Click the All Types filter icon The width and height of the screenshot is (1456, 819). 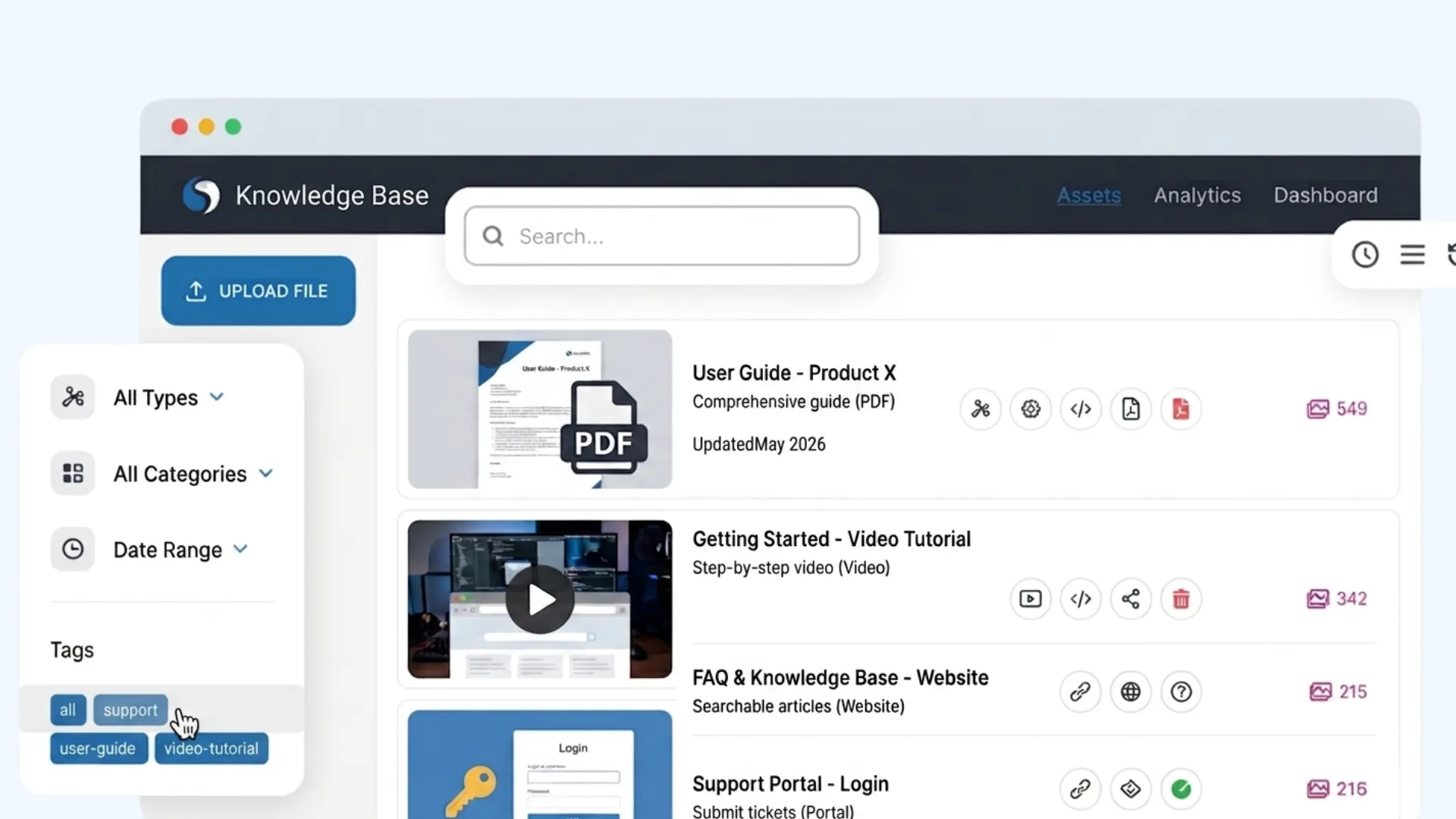(73, 397)
